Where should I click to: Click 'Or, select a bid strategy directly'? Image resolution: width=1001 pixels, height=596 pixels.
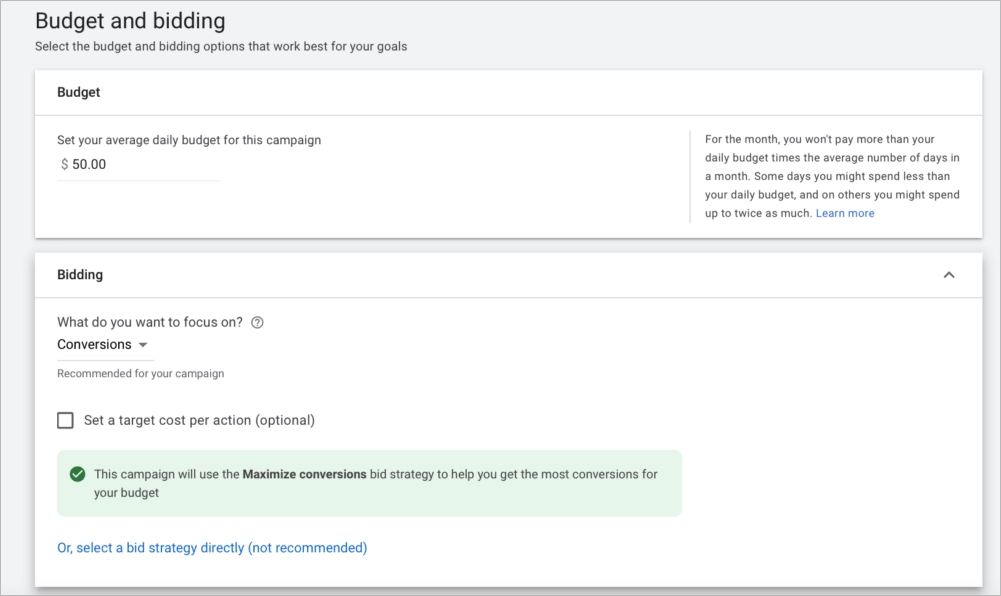(x=212, y=547)
